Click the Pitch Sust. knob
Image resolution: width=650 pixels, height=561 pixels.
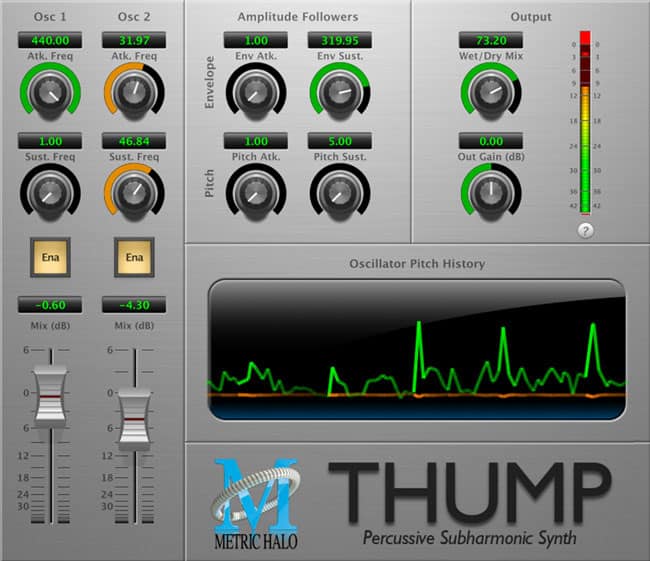click(340, 192)
